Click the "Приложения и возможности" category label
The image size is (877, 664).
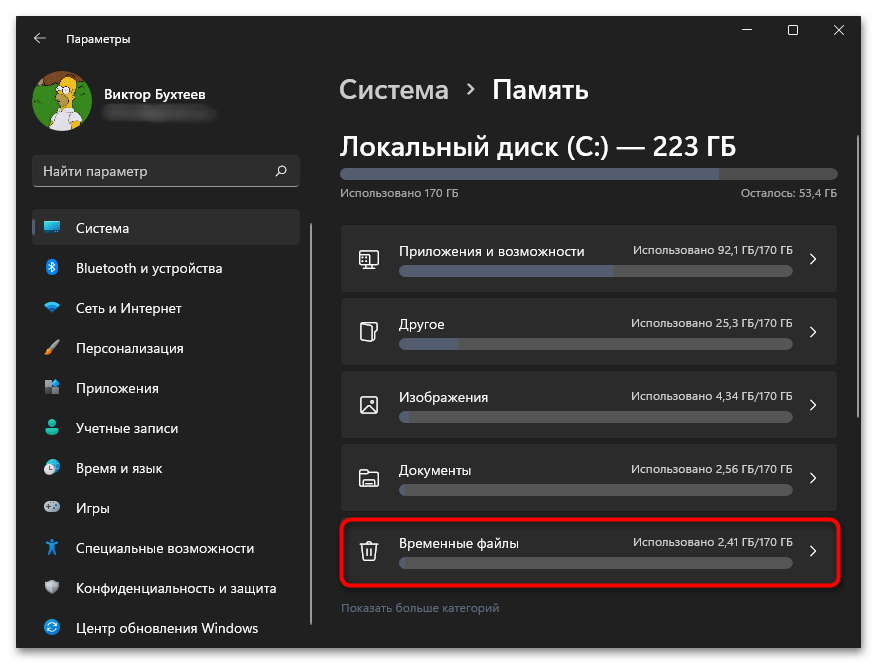pos(492,251)
